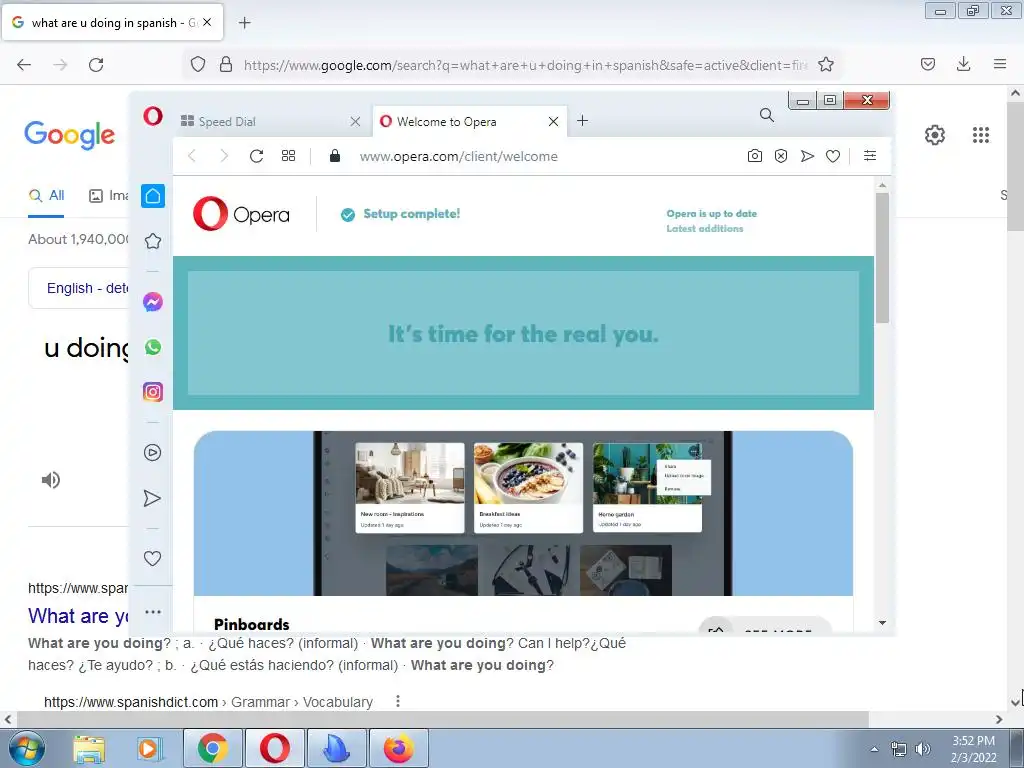This screenshot has height=768, width=1024.
Task: Open Messenger in Opera sidebar
Action: [x=153, y=302]
